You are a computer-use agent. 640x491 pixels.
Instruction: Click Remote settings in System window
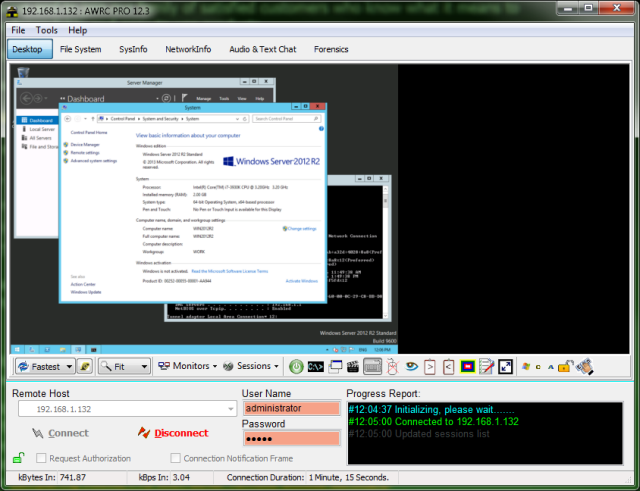85,153
